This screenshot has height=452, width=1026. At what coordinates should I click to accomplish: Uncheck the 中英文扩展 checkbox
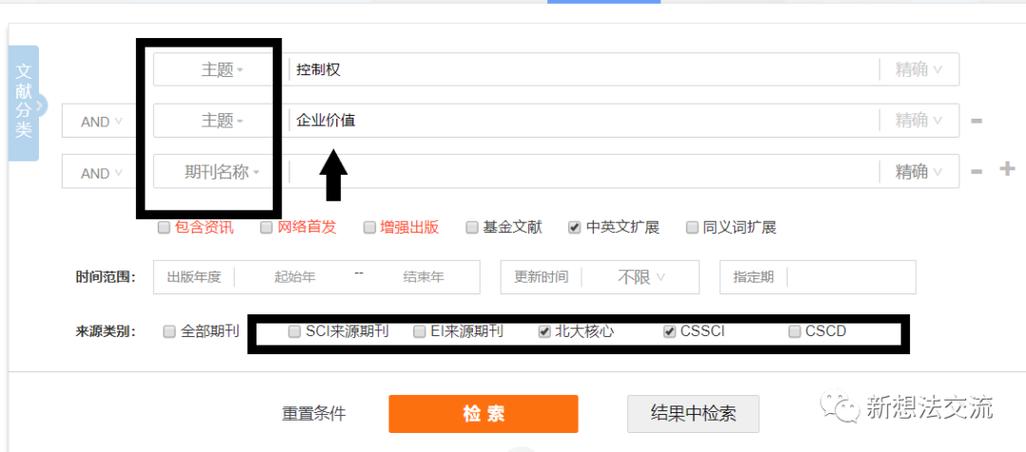[x=575, y=228]
